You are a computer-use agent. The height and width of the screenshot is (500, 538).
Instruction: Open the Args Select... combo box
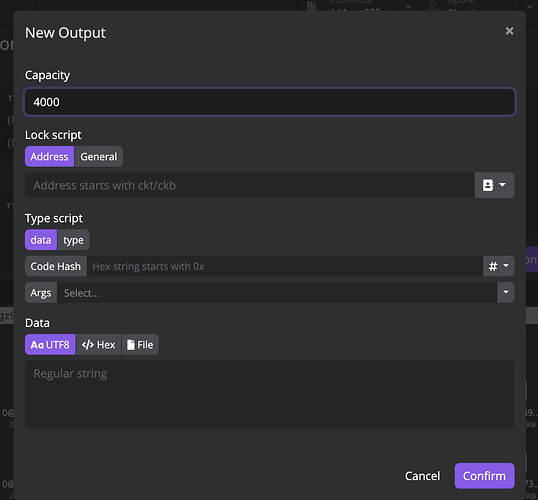(x=277, y=292)
